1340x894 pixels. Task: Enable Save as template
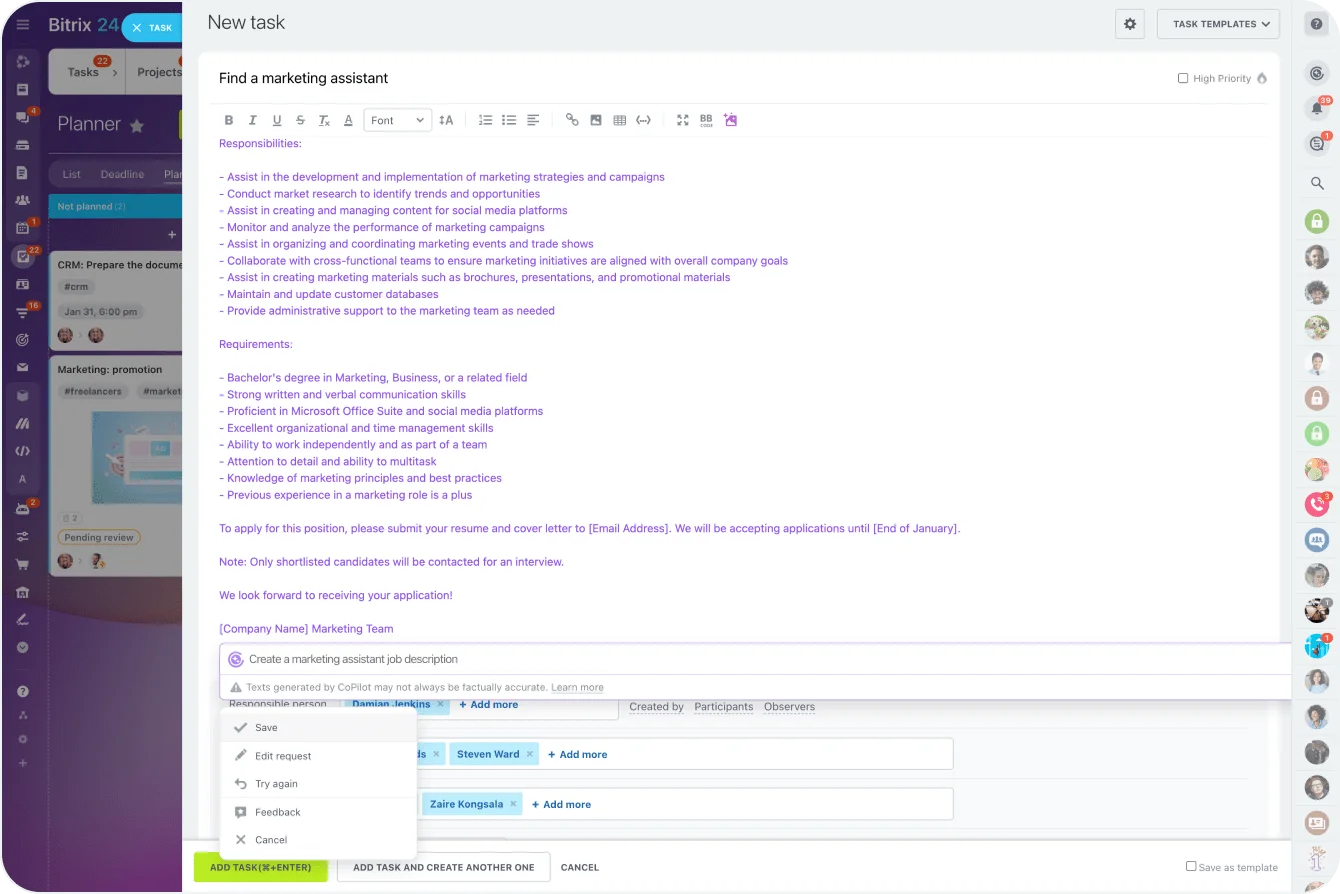[1191, 867]
